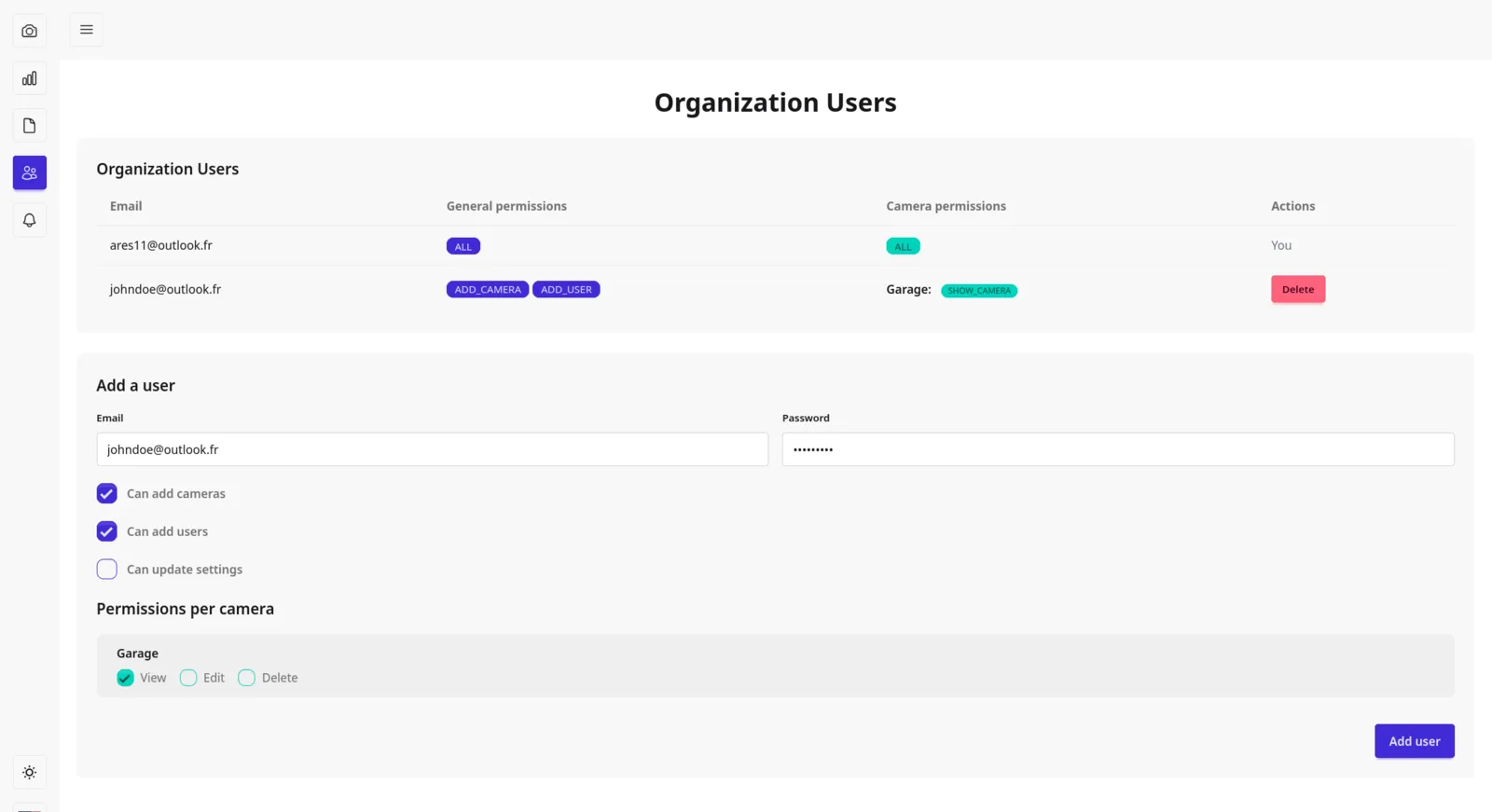Enable Garage Edit permission

coord(188,678)
